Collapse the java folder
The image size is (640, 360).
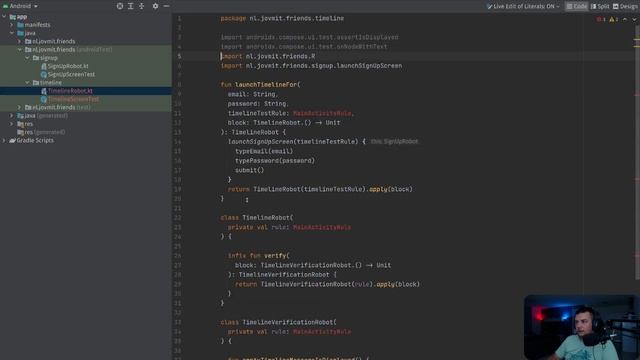coord(12,33)
